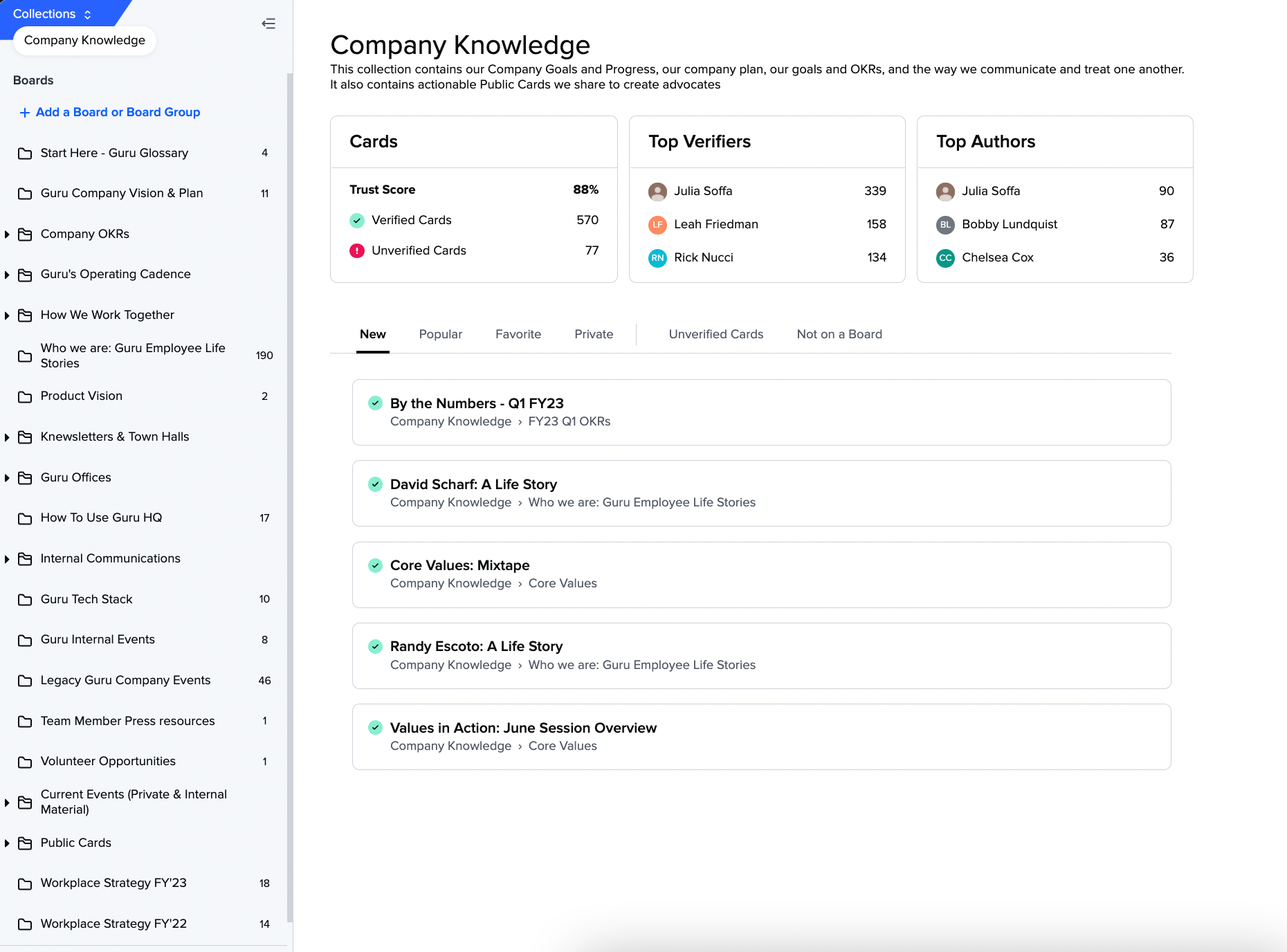The width and height of the screenshot is (1287, 952).
Task: Click the folder icon for How To Use Guru HQ
Action: (25, 518)
